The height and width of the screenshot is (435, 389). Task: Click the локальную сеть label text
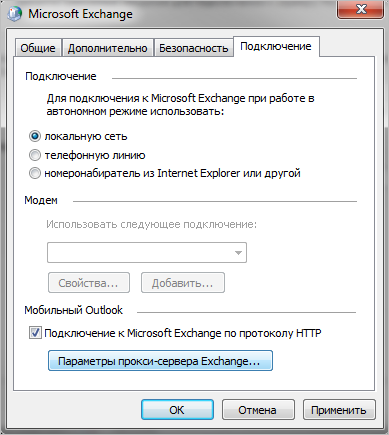pyautogui.click(x=86, y=136)
